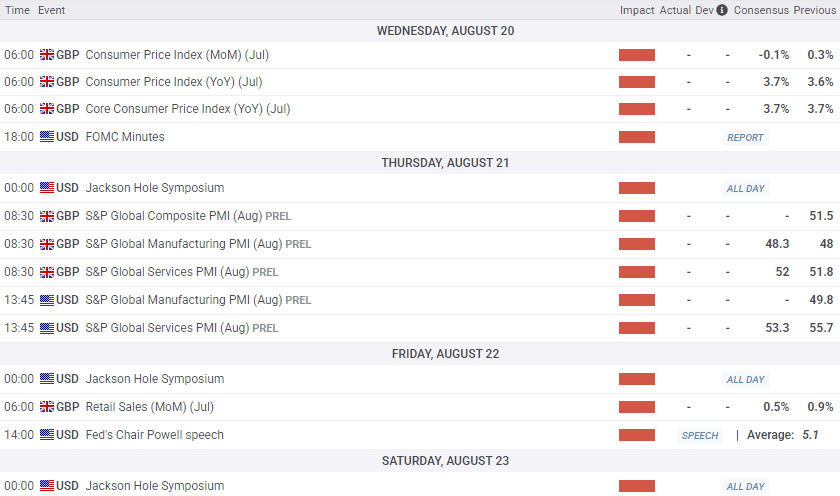
Task: Click the Consensus column header
Action: [761, 10]
